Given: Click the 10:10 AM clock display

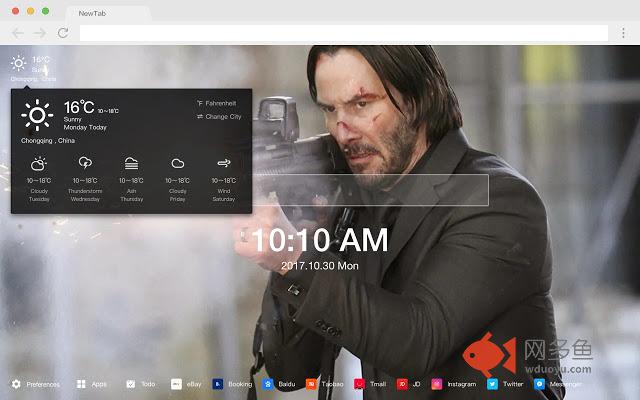Looking at the screenshot, I should pos(320,240).
